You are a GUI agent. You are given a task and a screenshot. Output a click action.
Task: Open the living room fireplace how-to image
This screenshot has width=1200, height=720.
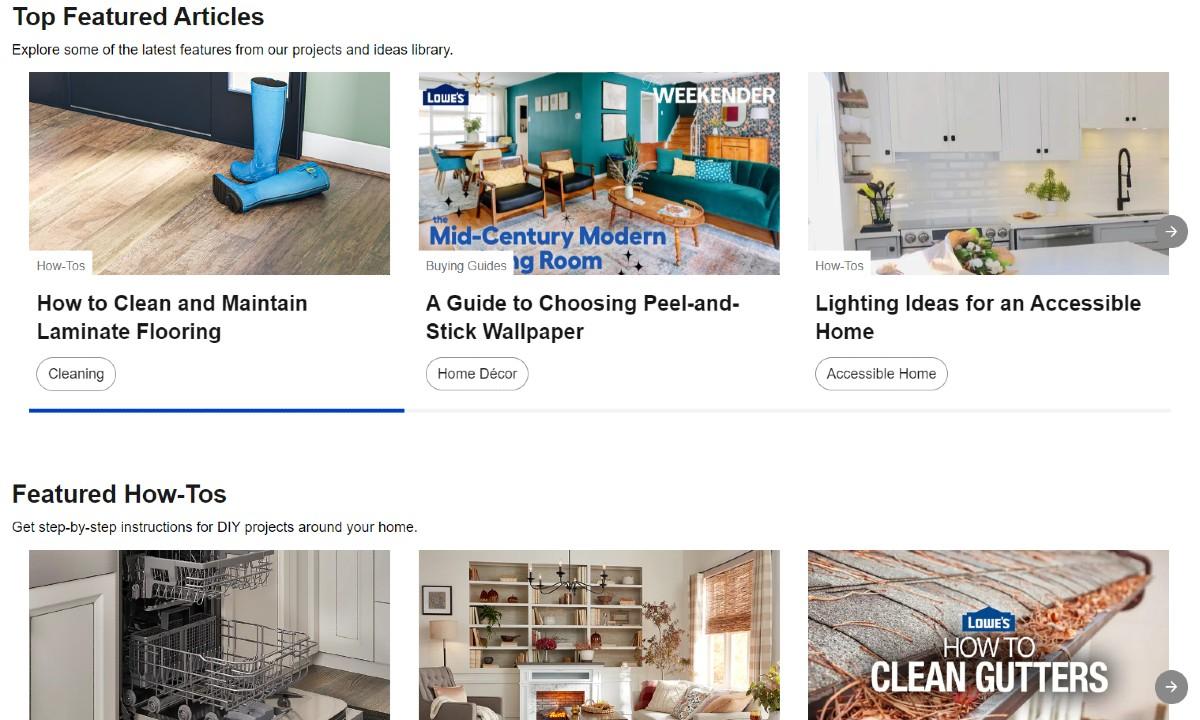point(599,635)
